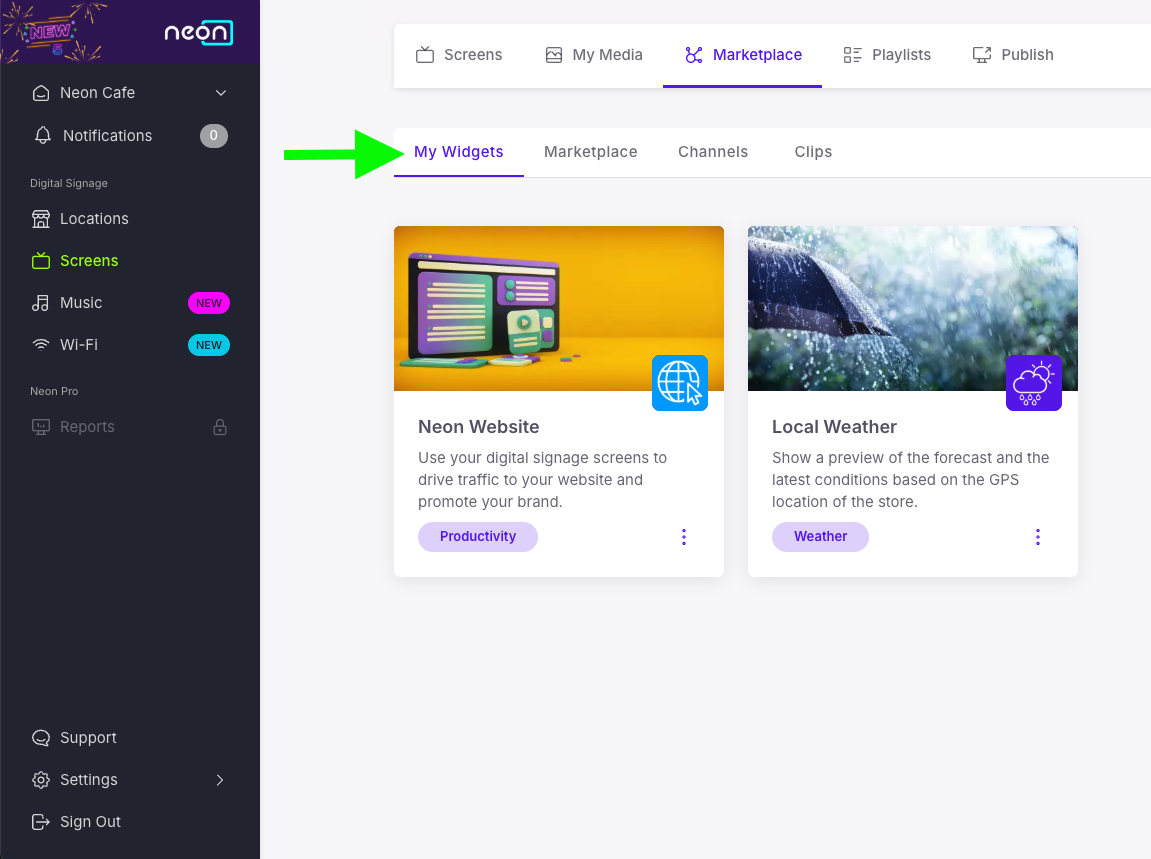Expand the Neon Cafe dropdown chevron
Viewport: 1151px width, 859px height.
(221, 93)
